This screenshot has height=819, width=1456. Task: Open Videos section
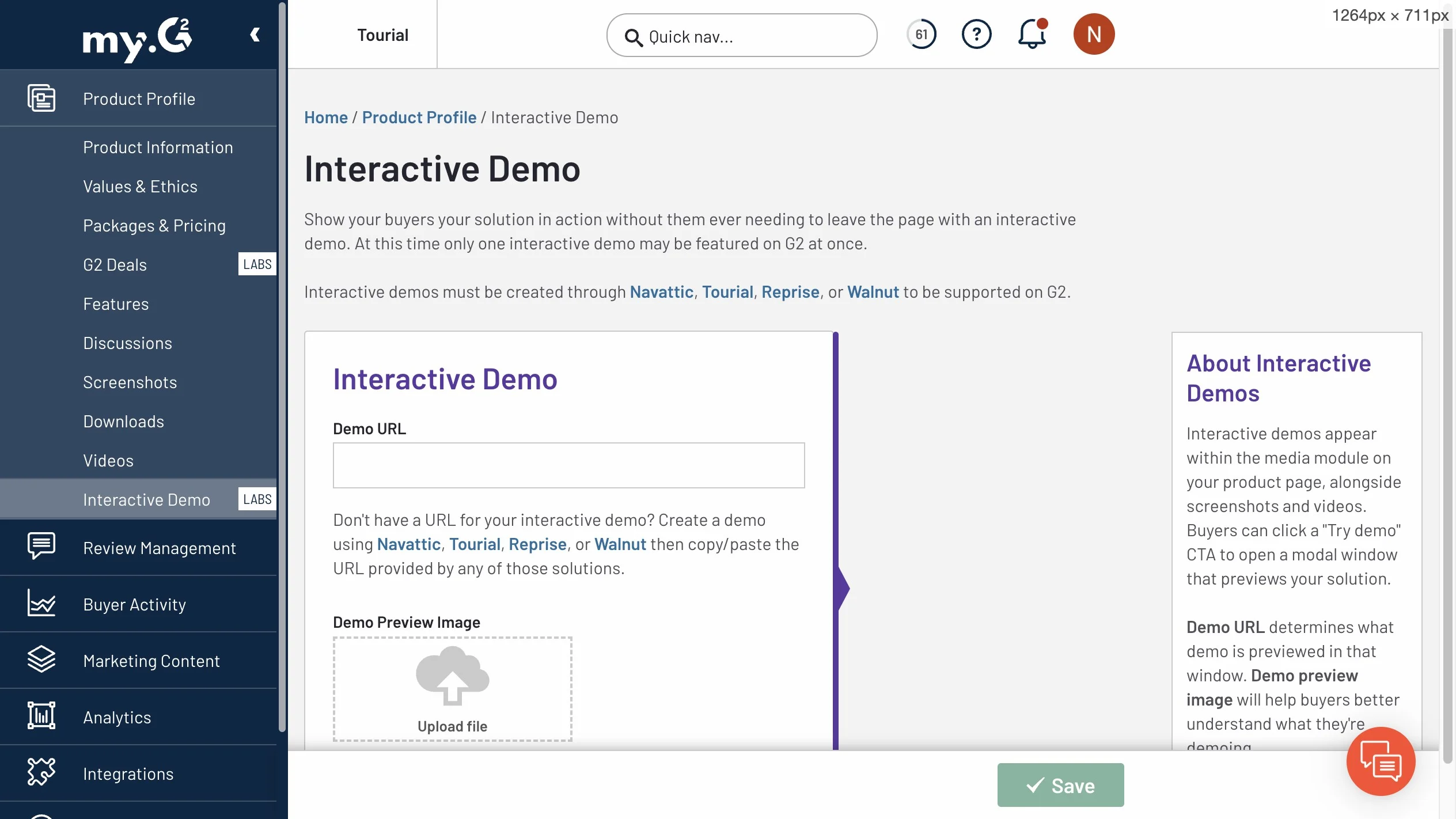click(108, 461)
